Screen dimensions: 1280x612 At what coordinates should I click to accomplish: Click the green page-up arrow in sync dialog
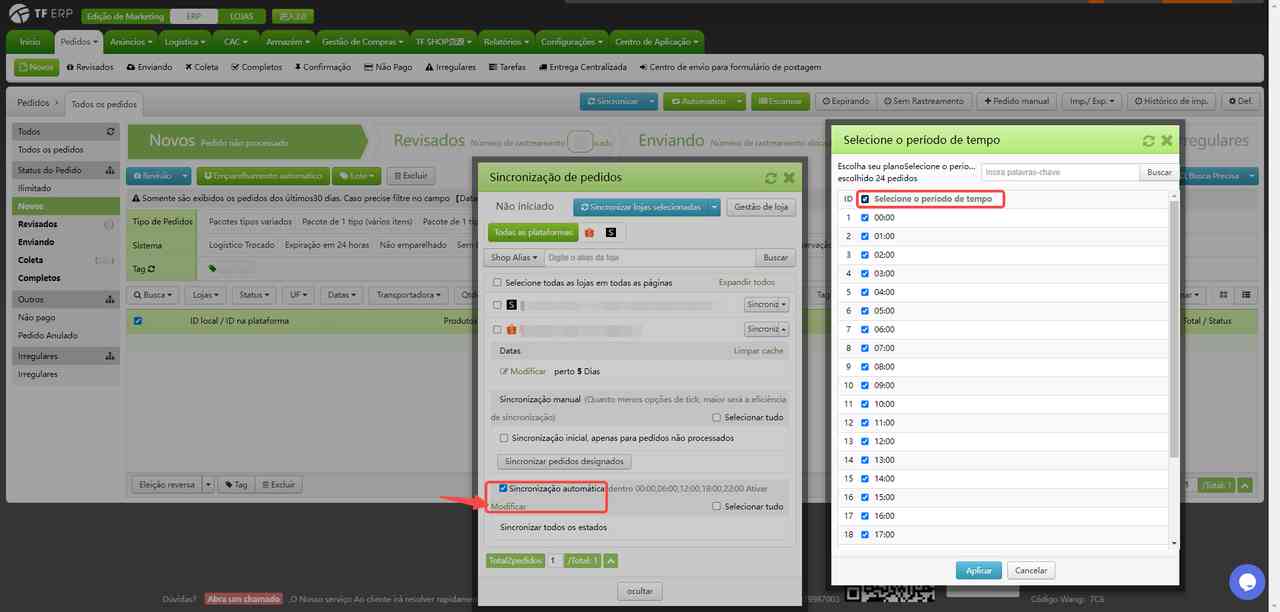coord(610,561)
